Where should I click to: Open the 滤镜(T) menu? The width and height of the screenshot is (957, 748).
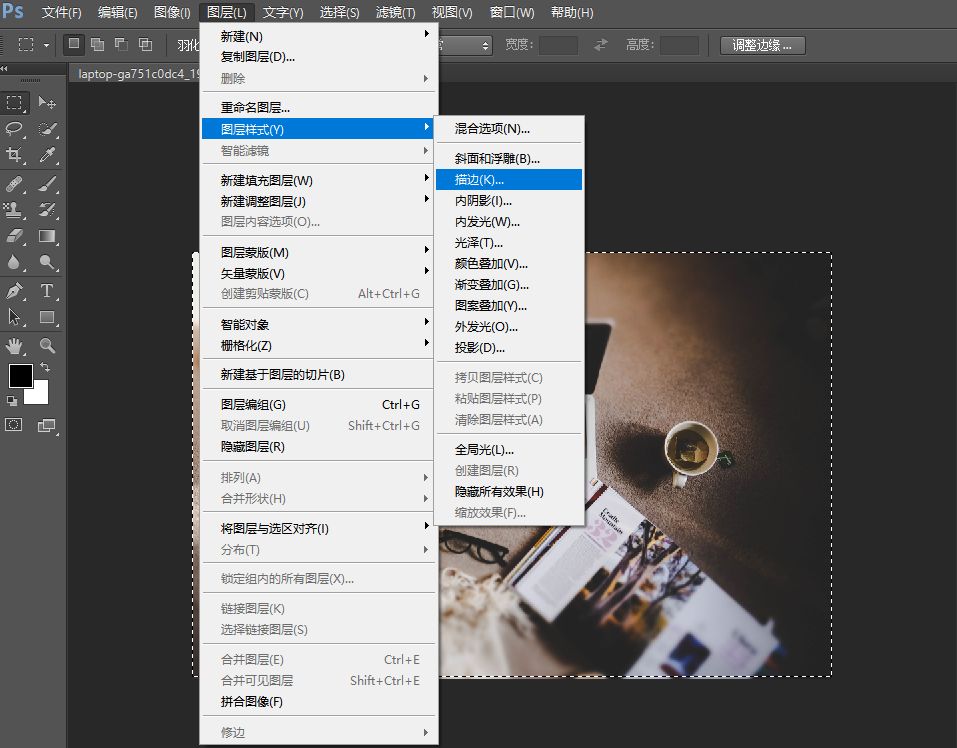click(395, 12)
